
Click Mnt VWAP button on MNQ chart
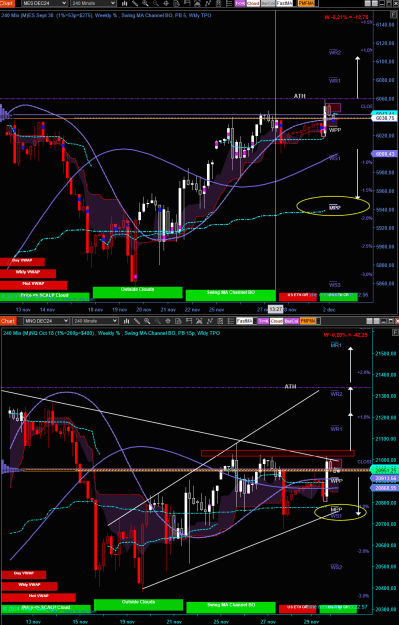pyautogui.click(x=39, y=597)
